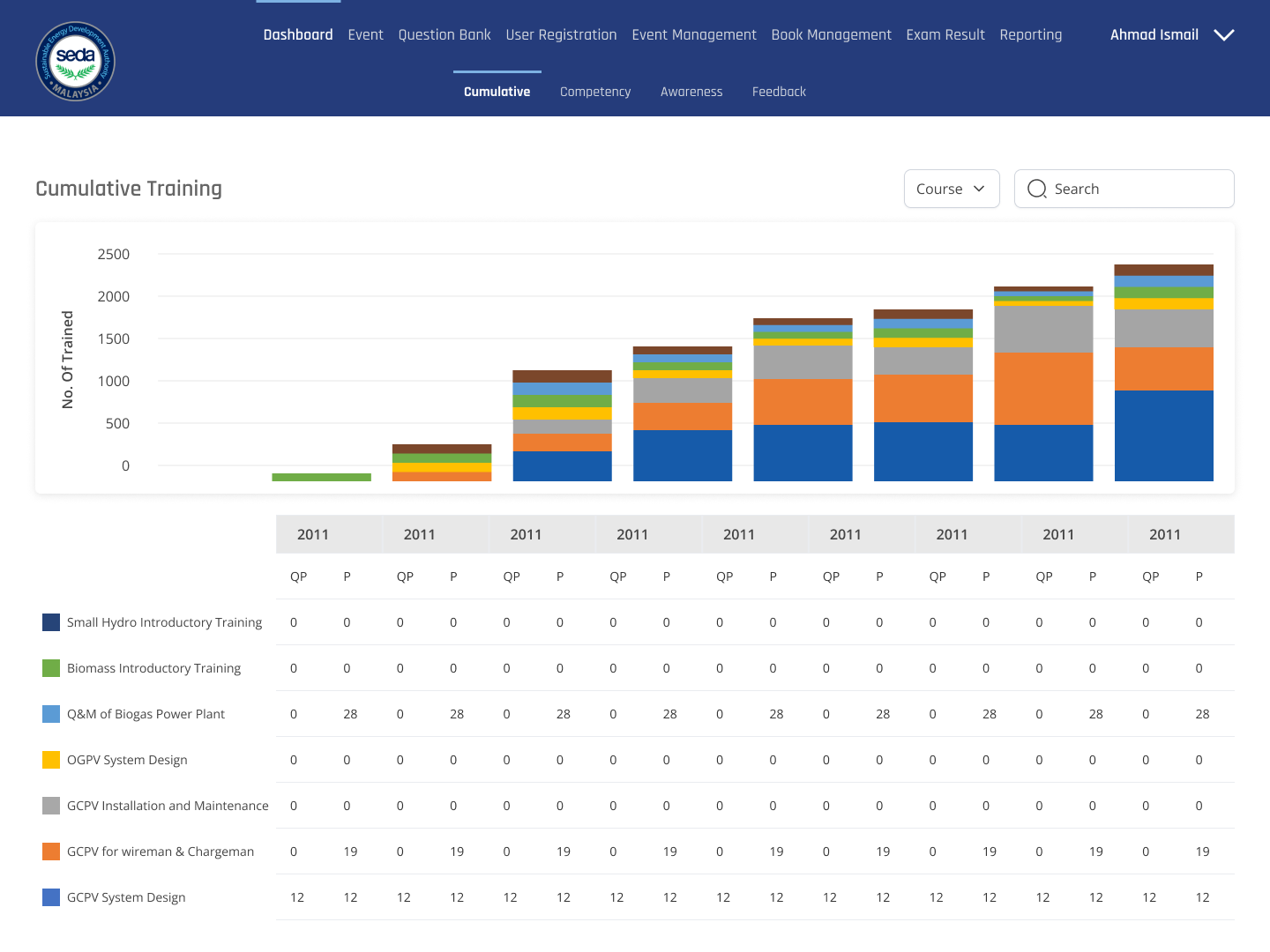Select 'GCPV Installation and Maintenance' label
The width and height of the screenshot is (1270, 952).
(168, 806)
